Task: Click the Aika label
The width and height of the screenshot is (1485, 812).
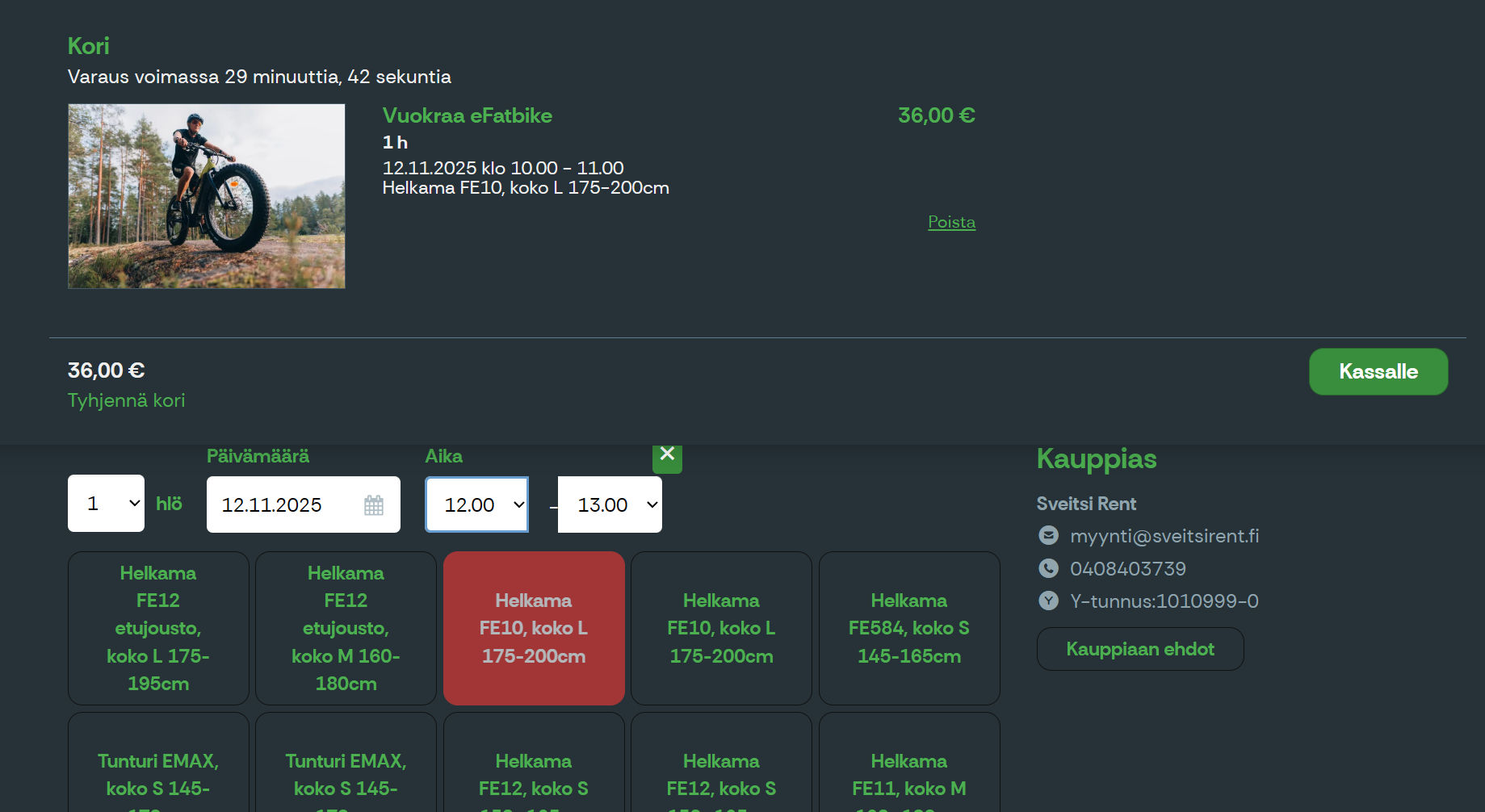Action: tap(444, 456)
